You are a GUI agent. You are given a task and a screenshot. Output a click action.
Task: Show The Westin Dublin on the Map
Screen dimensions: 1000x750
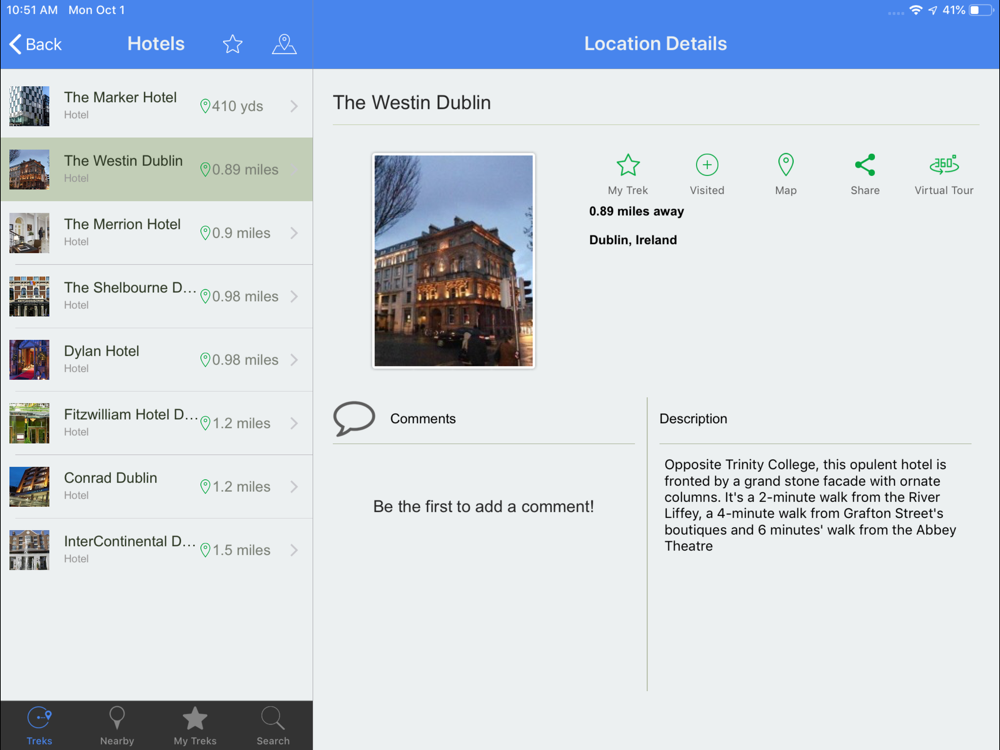(x=786, y=174)
